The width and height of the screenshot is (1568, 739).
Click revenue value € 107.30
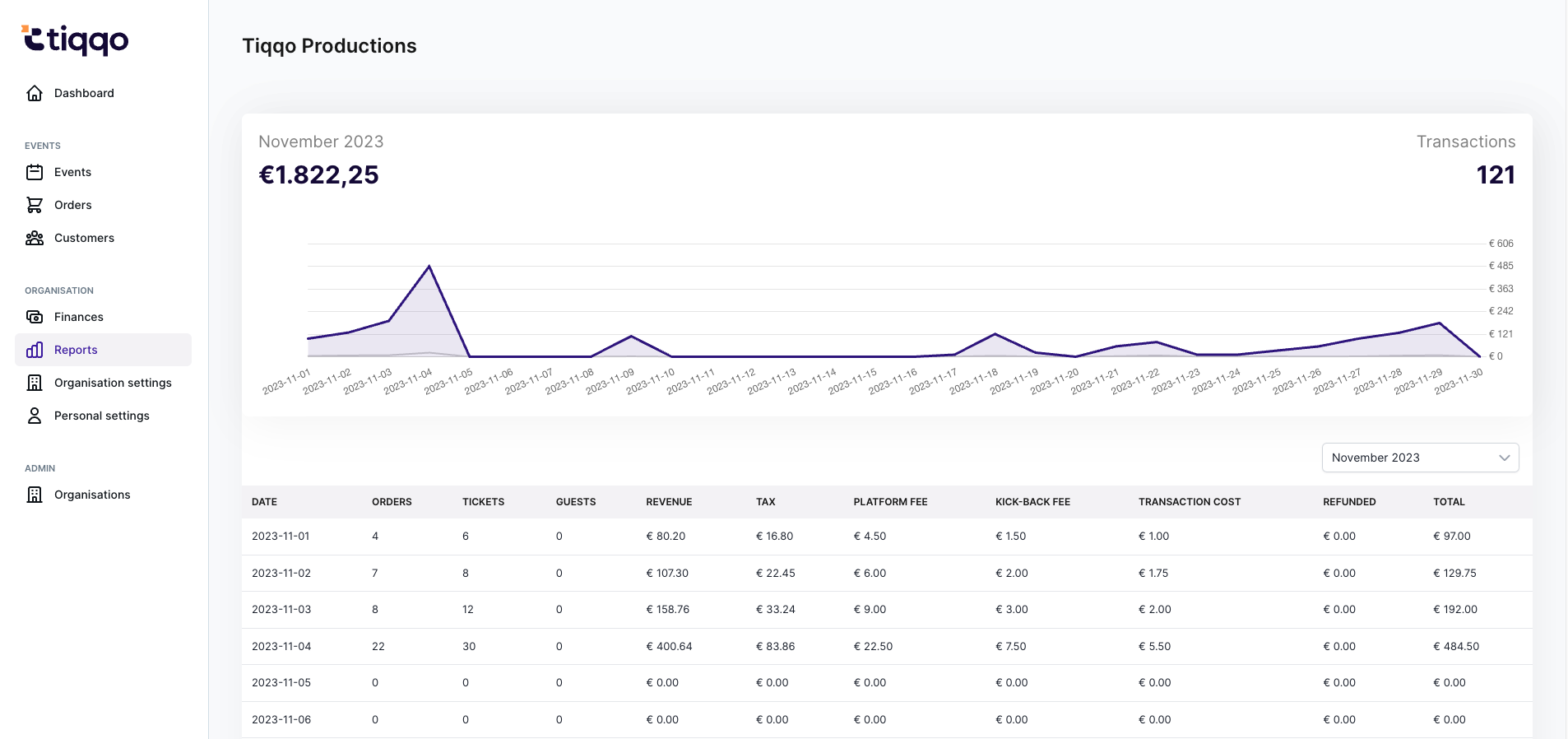(667, 573)
